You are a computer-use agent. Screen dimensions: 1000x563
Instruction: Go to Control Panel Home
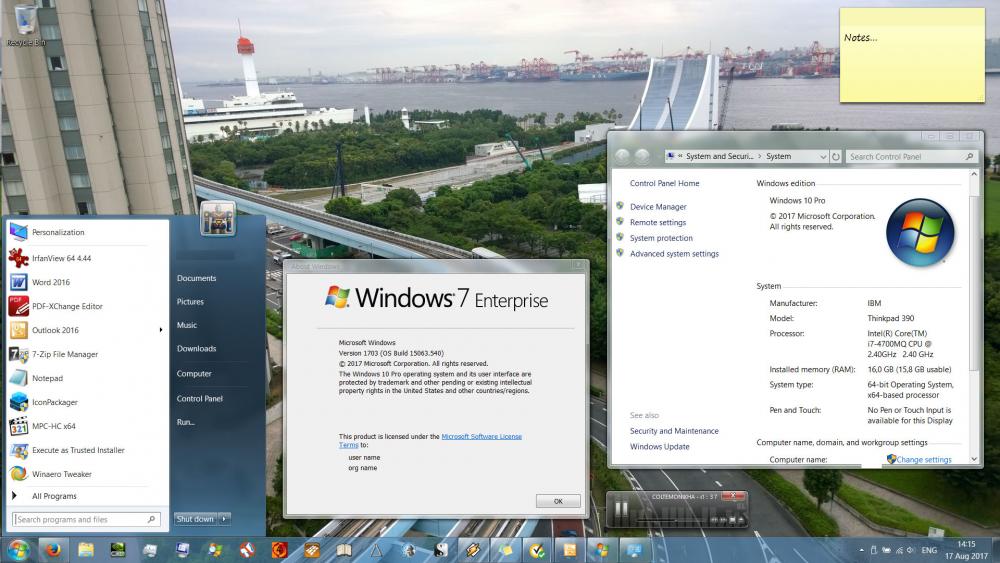(665, 183)
